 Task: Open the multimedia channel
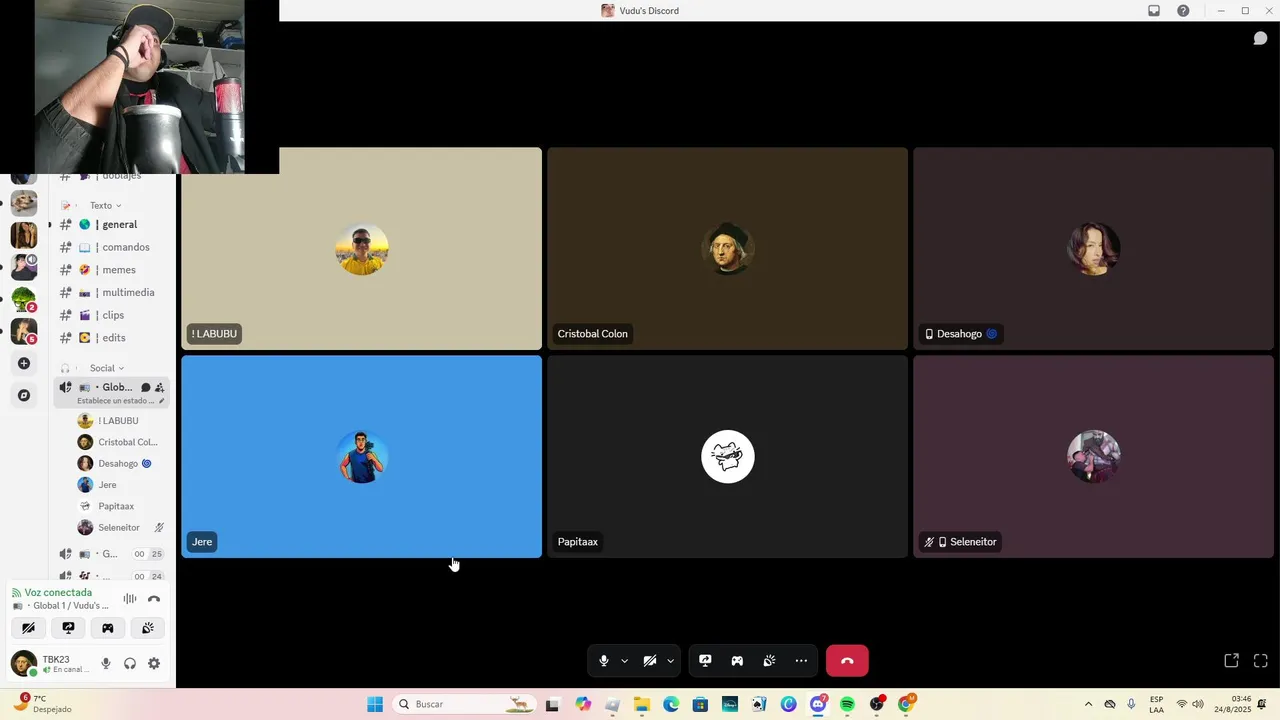click(x=112, y=292)
